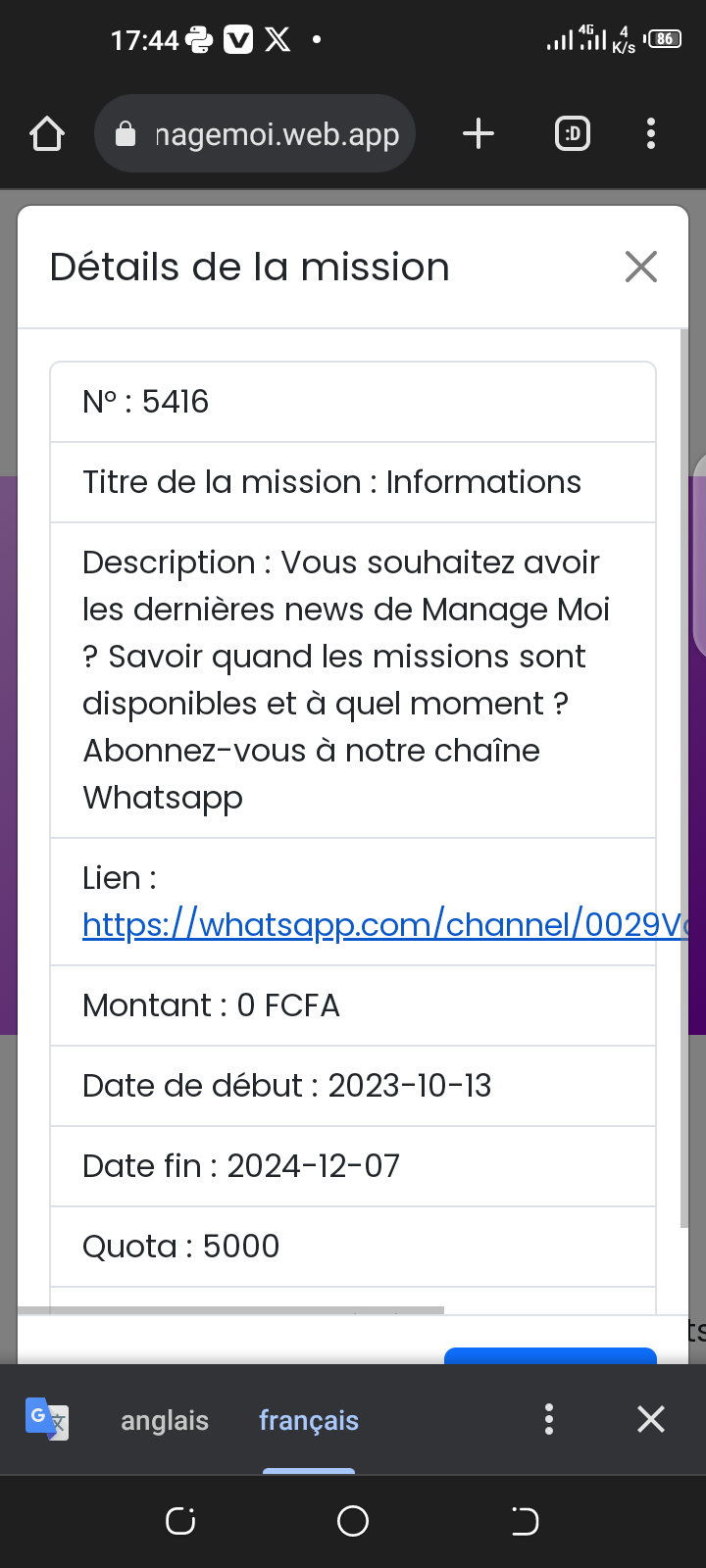Close the Détails de la mission dialog

tap(641, 267)
